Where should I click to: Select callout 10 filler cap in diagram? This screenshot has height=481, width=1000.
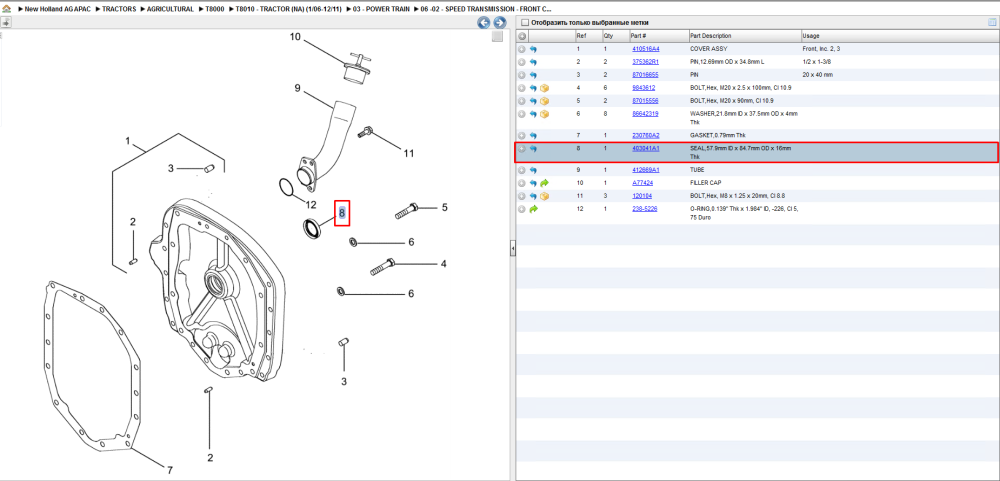pos(295,37)
